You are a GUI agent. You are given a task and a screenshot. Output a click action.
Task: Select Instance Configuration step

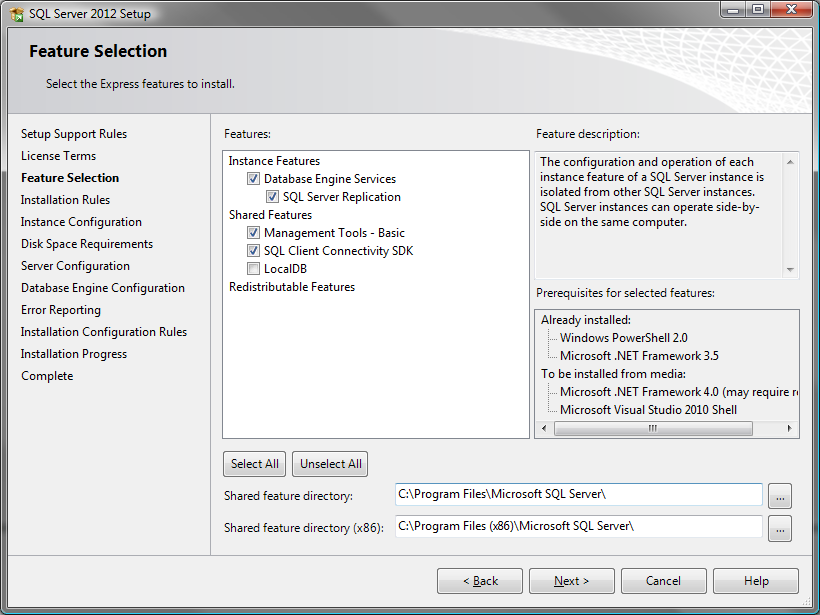pos(81,222)
